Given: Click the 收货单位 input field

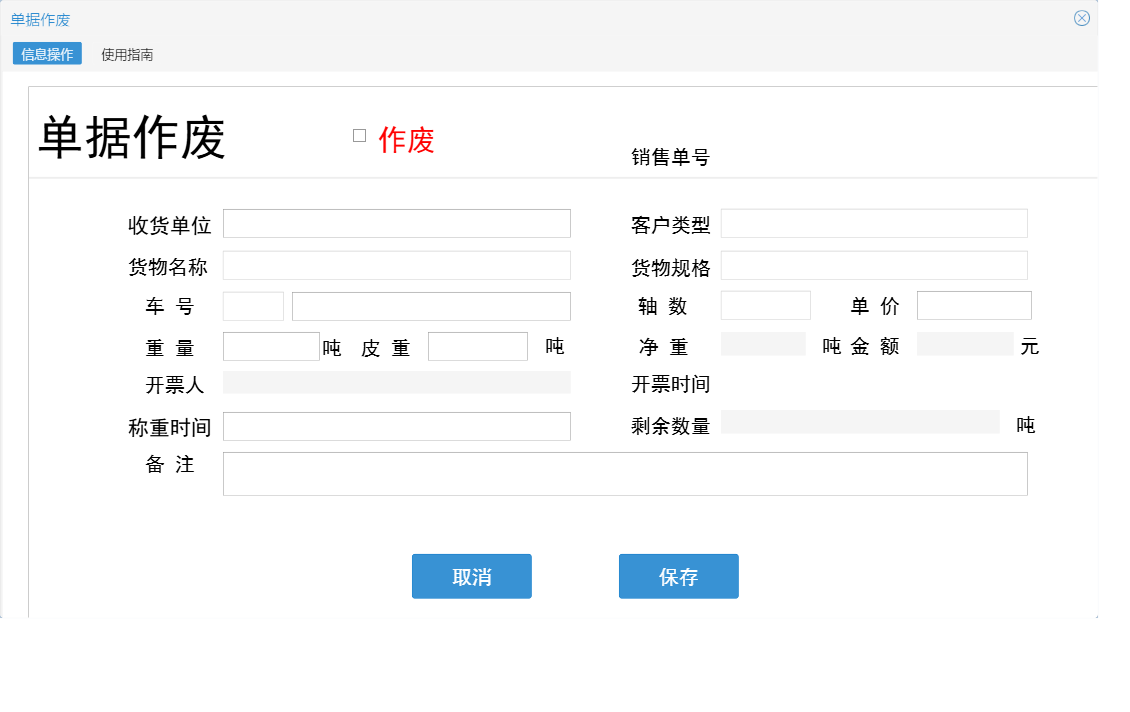Looking at the screenshot, I should 397,222.
